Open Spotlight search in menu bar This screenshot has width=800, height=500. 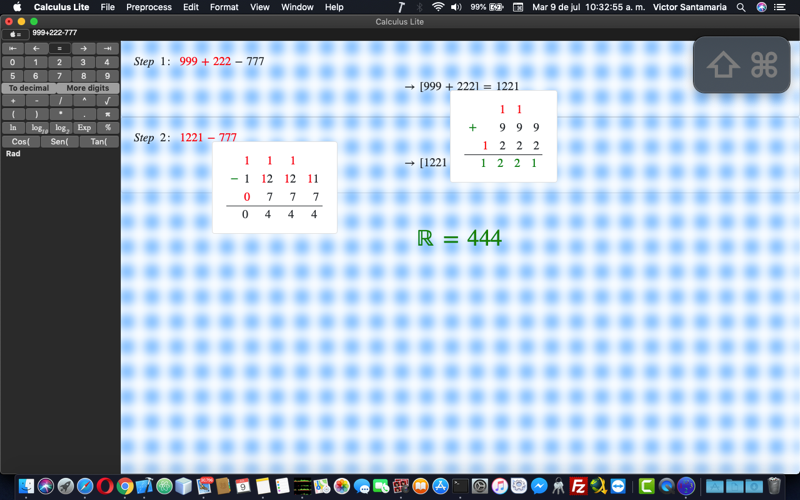[x=741, y=7]
